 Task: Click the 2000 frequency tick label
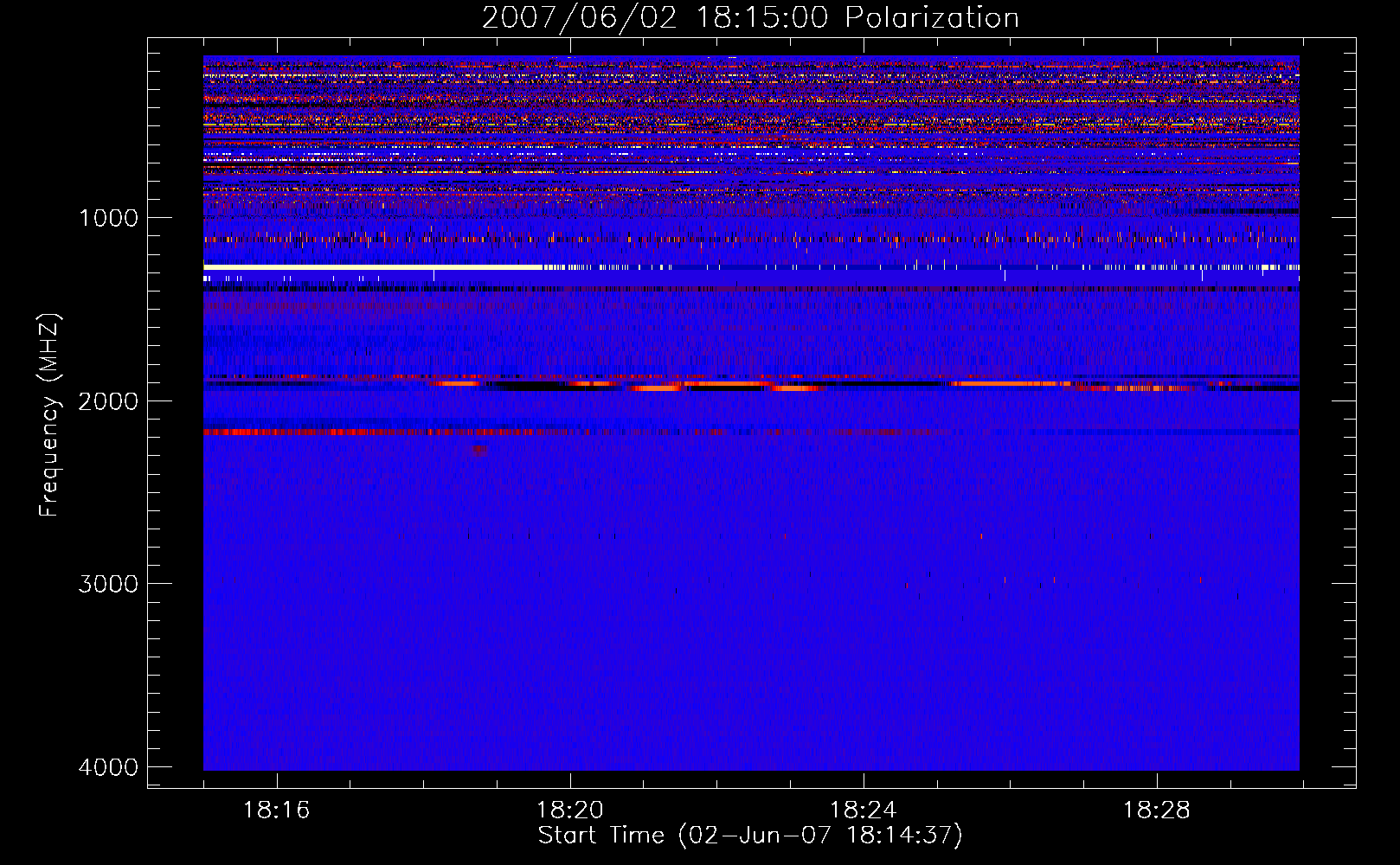pos(108,400)
